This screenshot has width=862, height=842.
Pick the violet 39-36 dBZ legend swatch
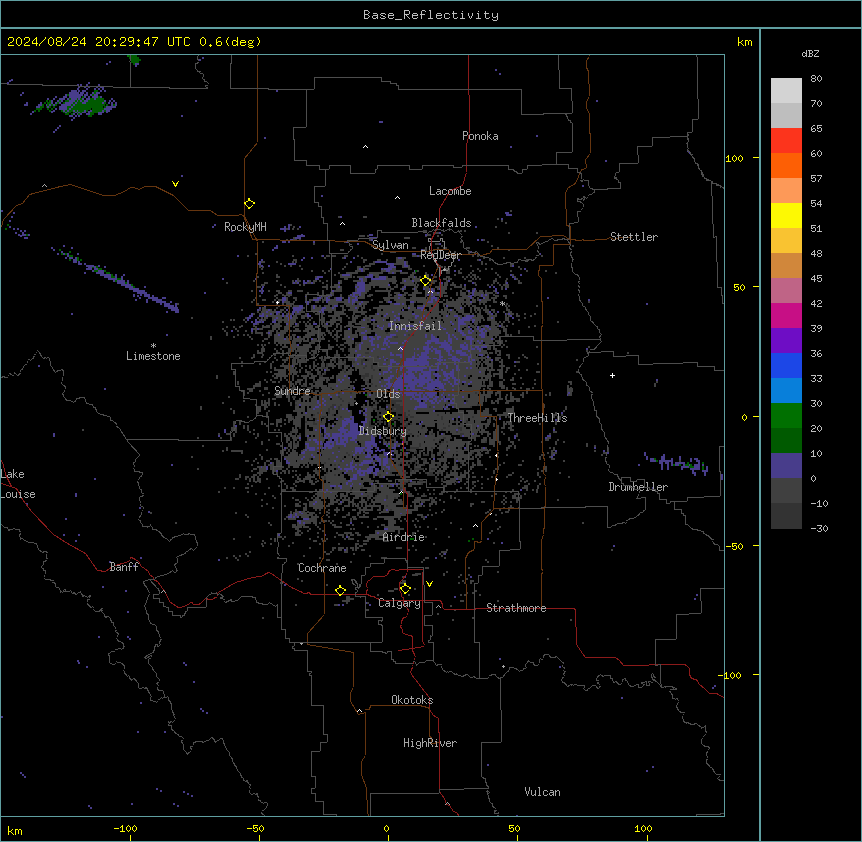(786, 341)
